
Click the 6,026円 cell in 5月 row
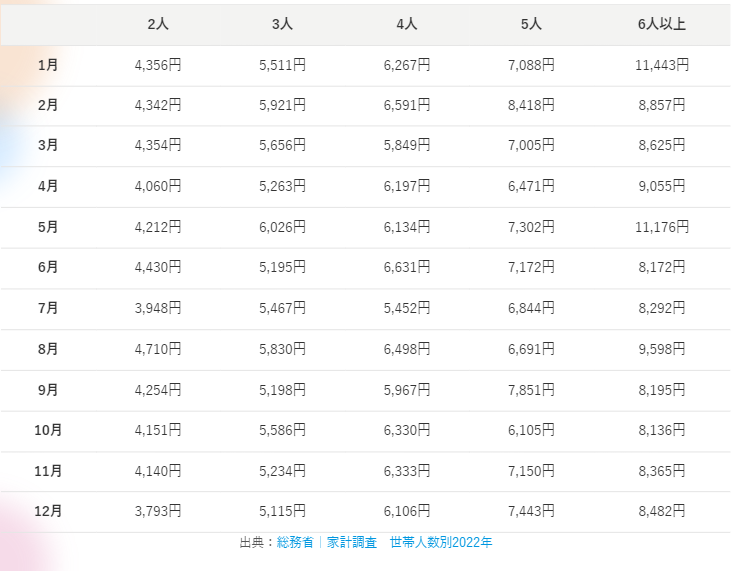click(282, 227)
